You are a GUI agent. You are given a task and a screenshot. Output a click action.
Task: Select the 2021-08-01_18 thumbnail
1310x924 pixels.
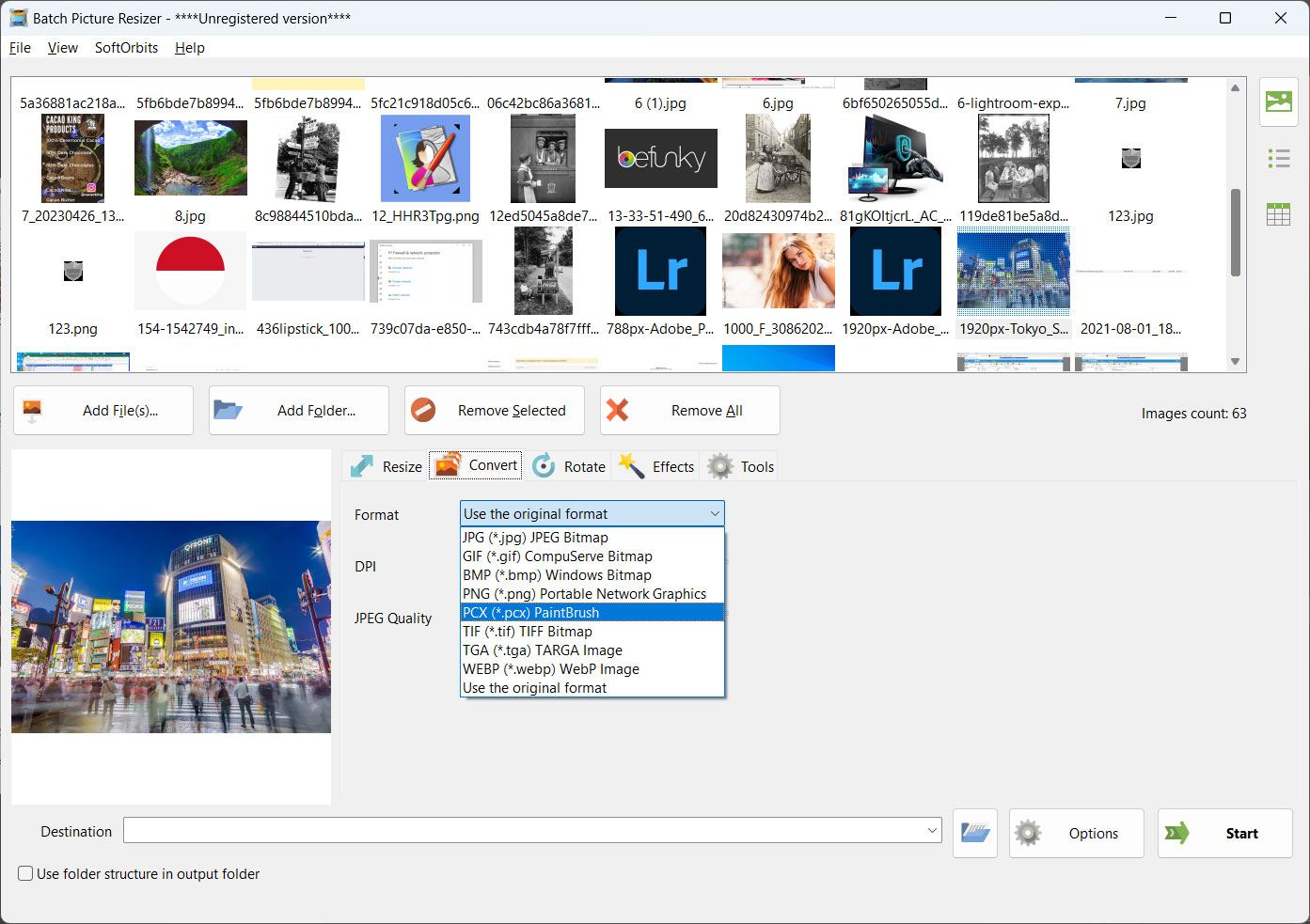pos(1130,271)
